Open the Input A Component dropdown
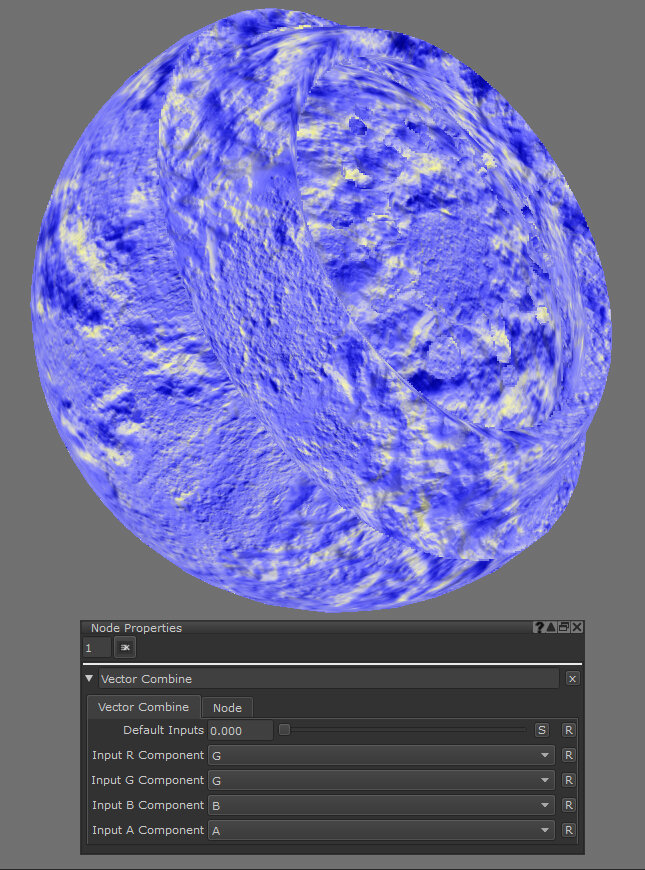 point(381,830)
